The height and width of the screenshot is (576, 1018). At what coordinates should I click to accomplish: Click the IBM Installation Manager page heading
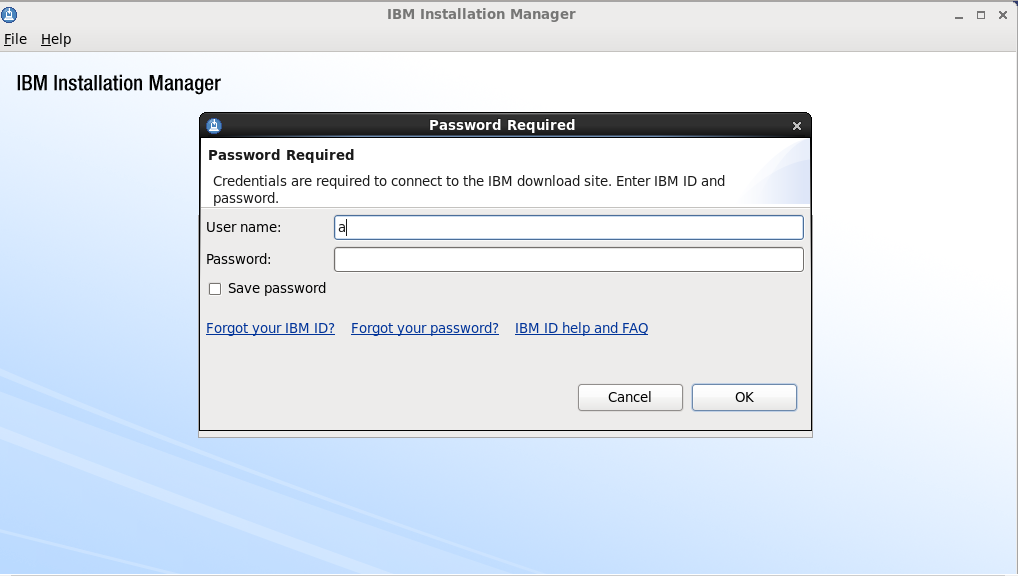118,83
